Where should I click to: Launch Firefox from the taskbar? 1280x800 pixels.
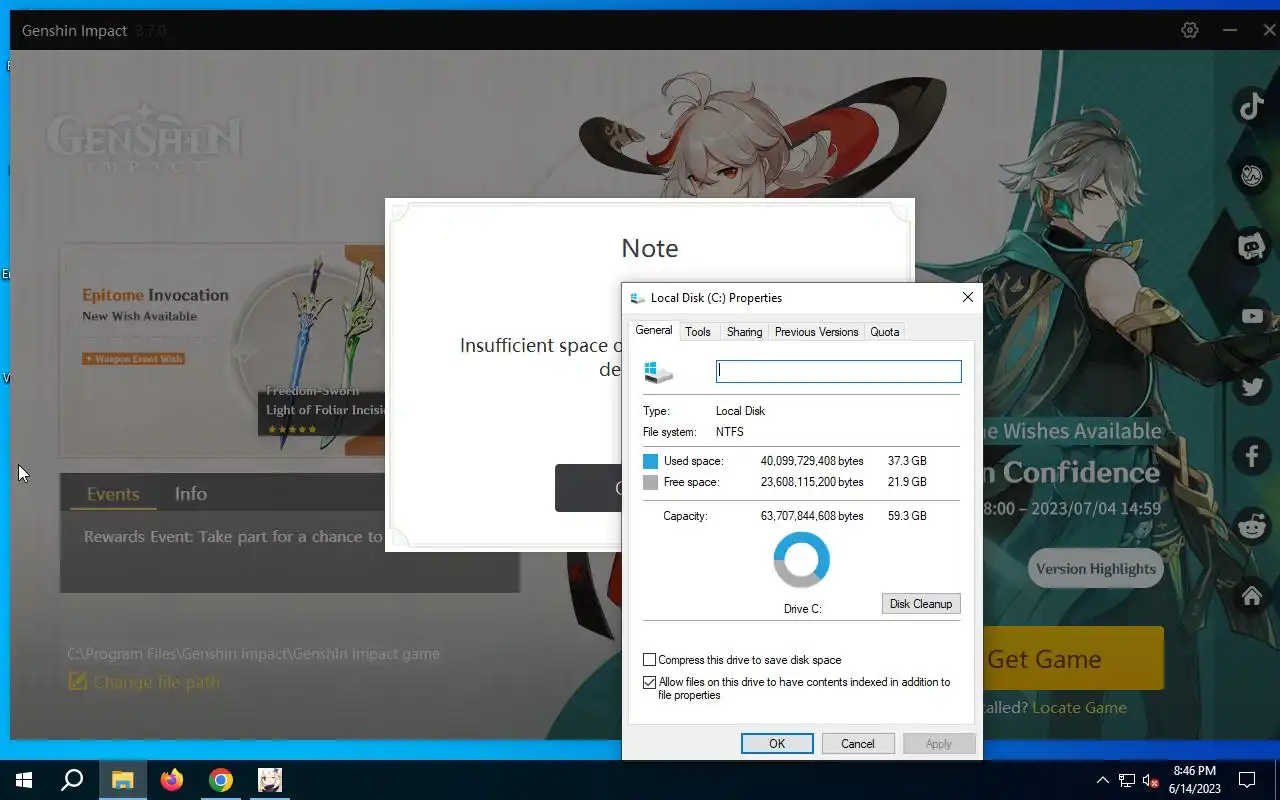(171, 780)
